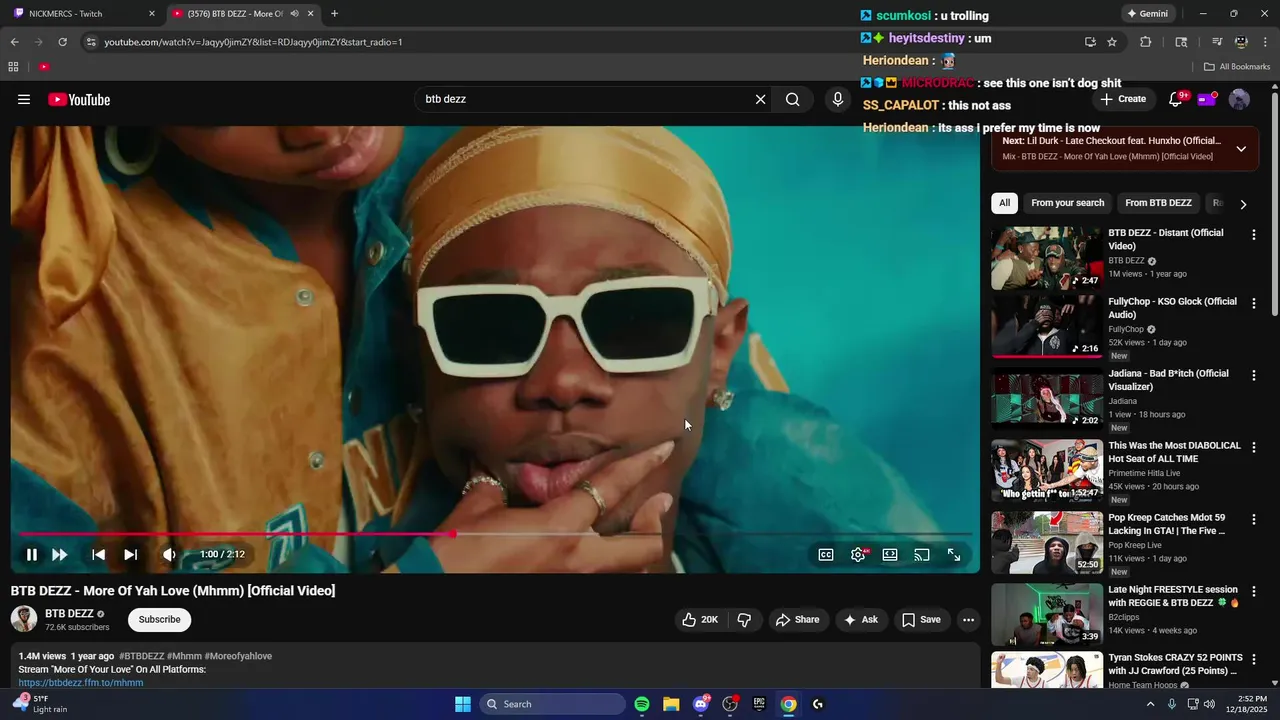The width and height of the screenshot is (1280, 720).
Task: Open 'Tyran Stokes CRAZY 52 POINTS' video
Action: coord(1047,670)
